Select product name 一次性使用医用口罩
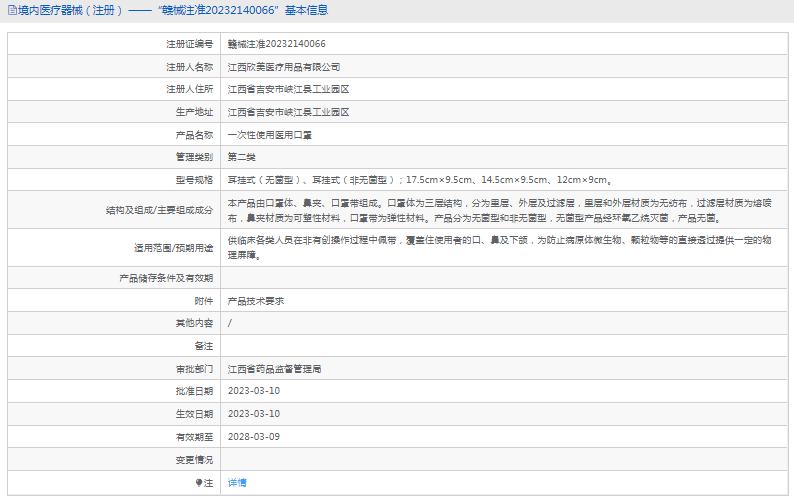Screen dimensions: 794x501 tap(269, 135)
